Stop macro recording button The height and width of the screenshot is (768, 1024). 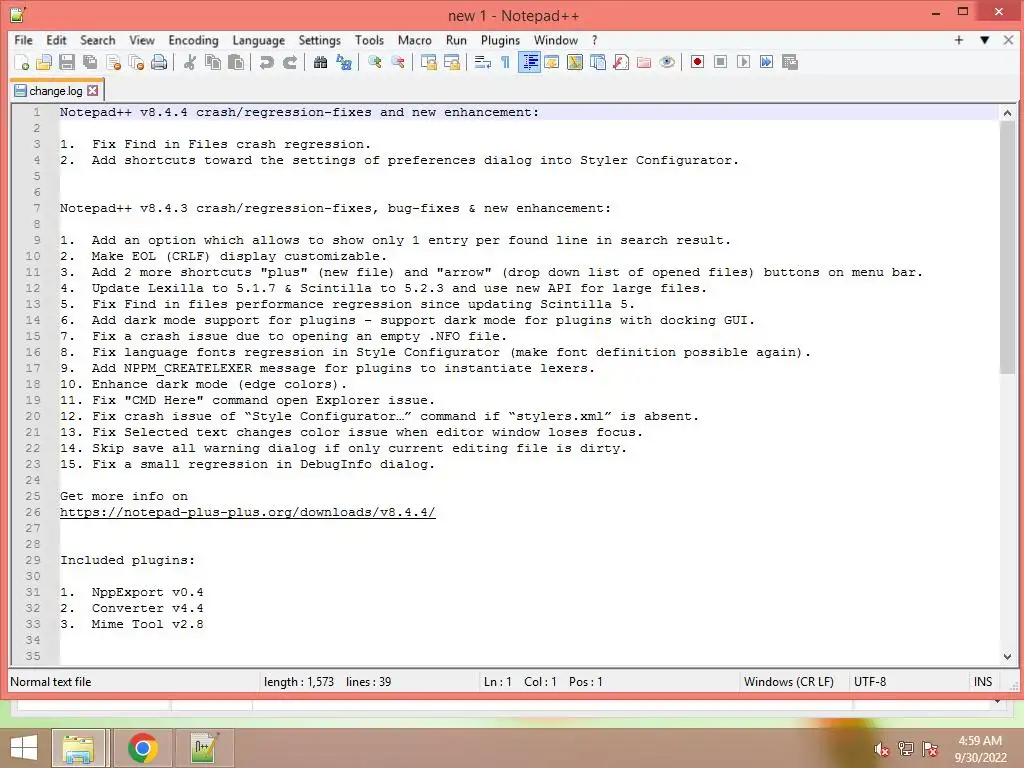(x=720, y=62)
